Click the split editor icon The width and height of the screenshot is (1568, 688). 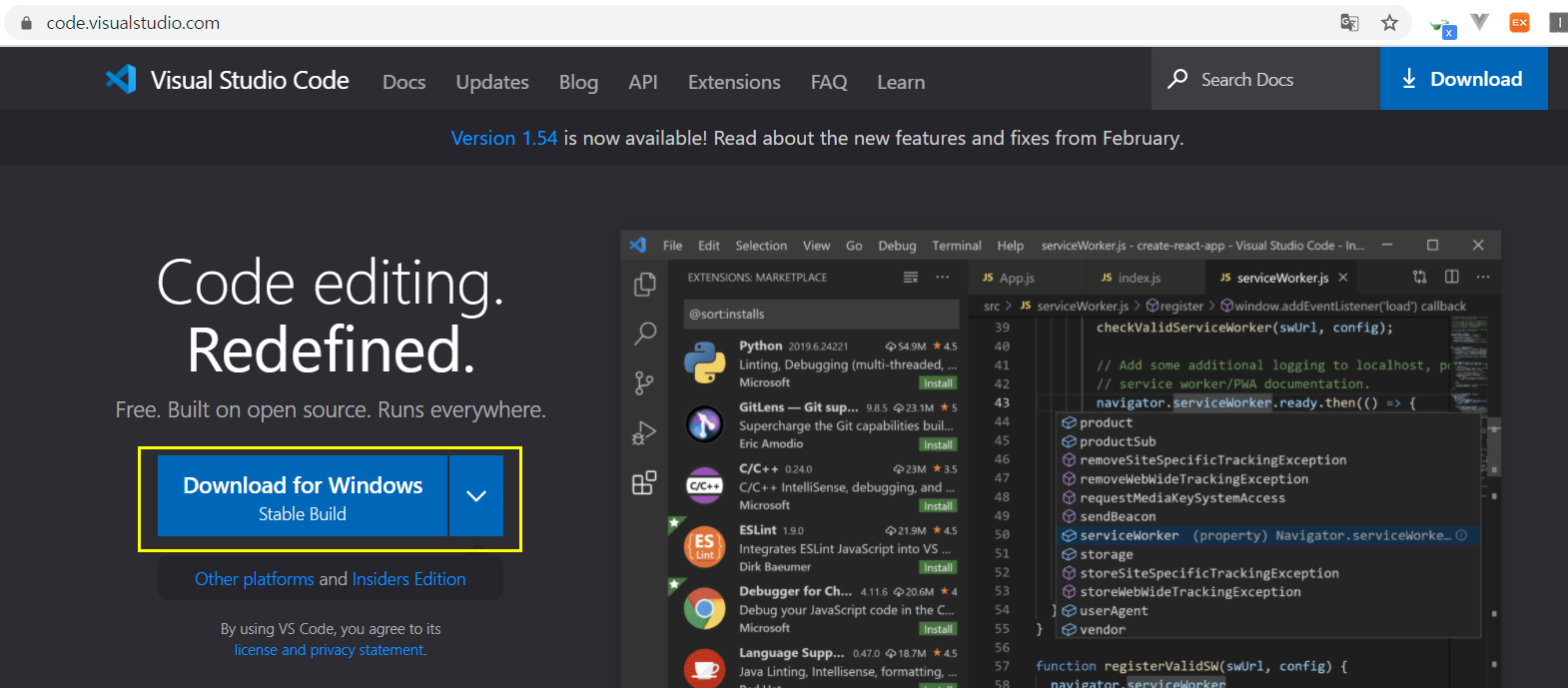[x=1452, y=277]
